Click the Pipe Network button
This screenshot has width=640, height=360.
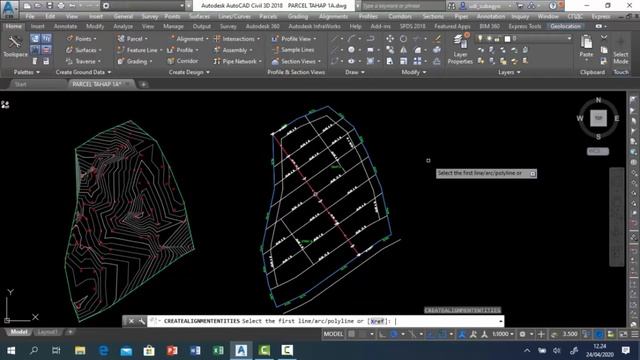click(x=237, y=61)
